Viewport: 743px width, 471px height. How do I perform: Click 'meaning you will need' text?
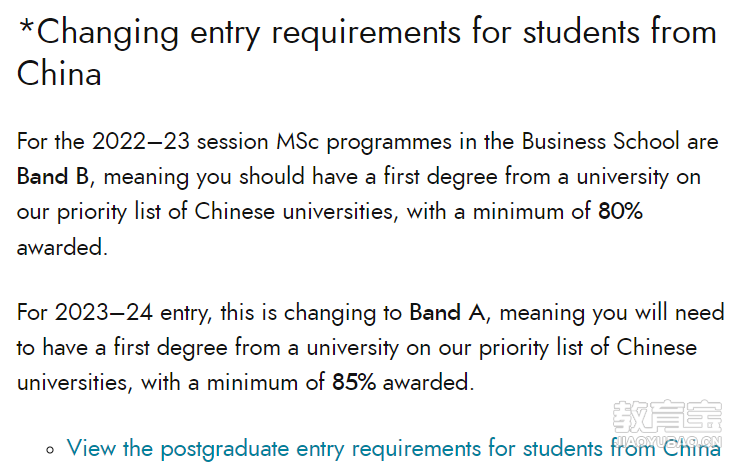pos(612,314)
